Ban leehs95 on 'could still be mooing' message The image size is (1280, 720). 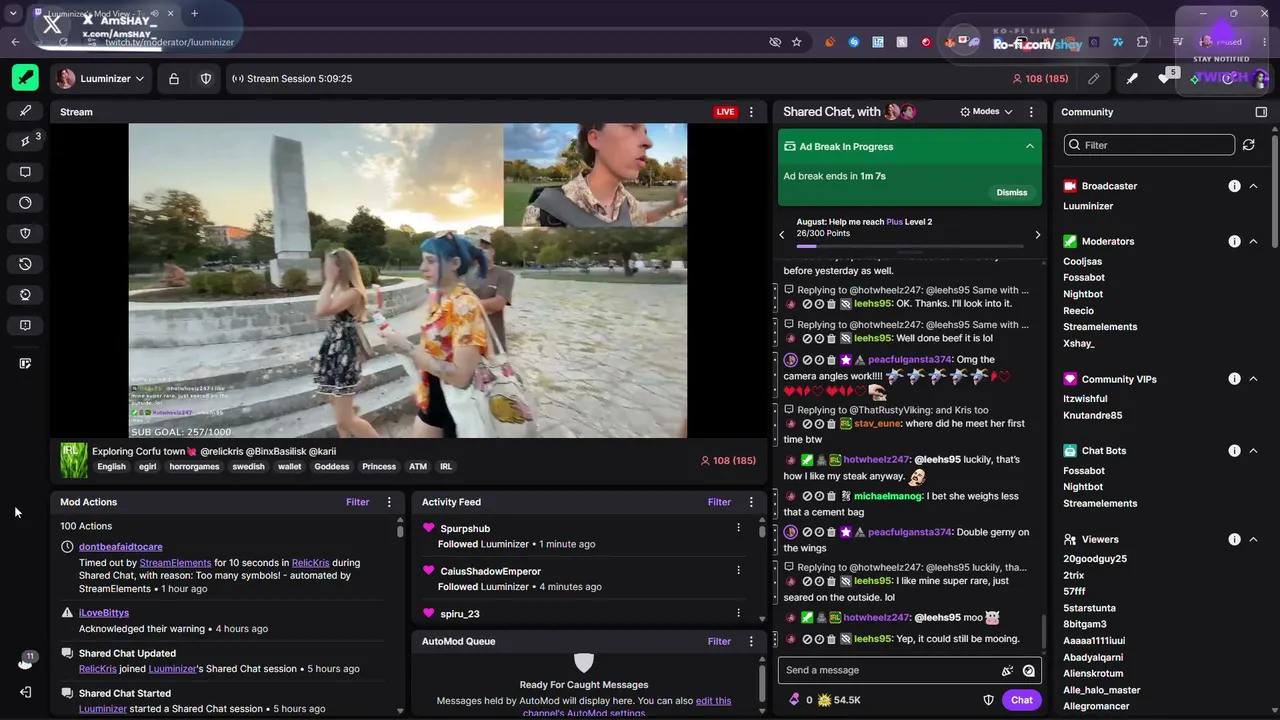tap(808, 639)
